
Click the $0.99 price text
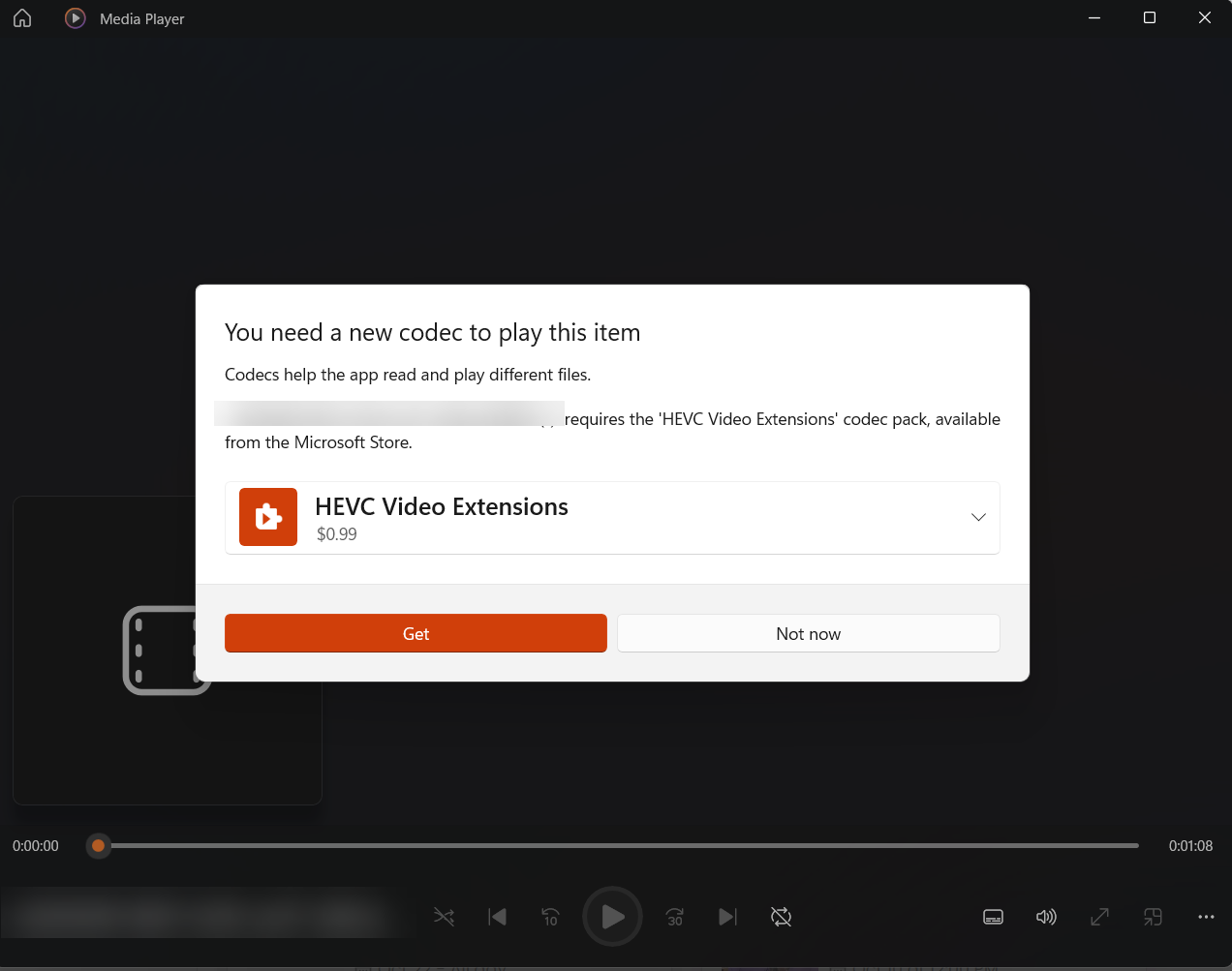click(x=336, y=534)
